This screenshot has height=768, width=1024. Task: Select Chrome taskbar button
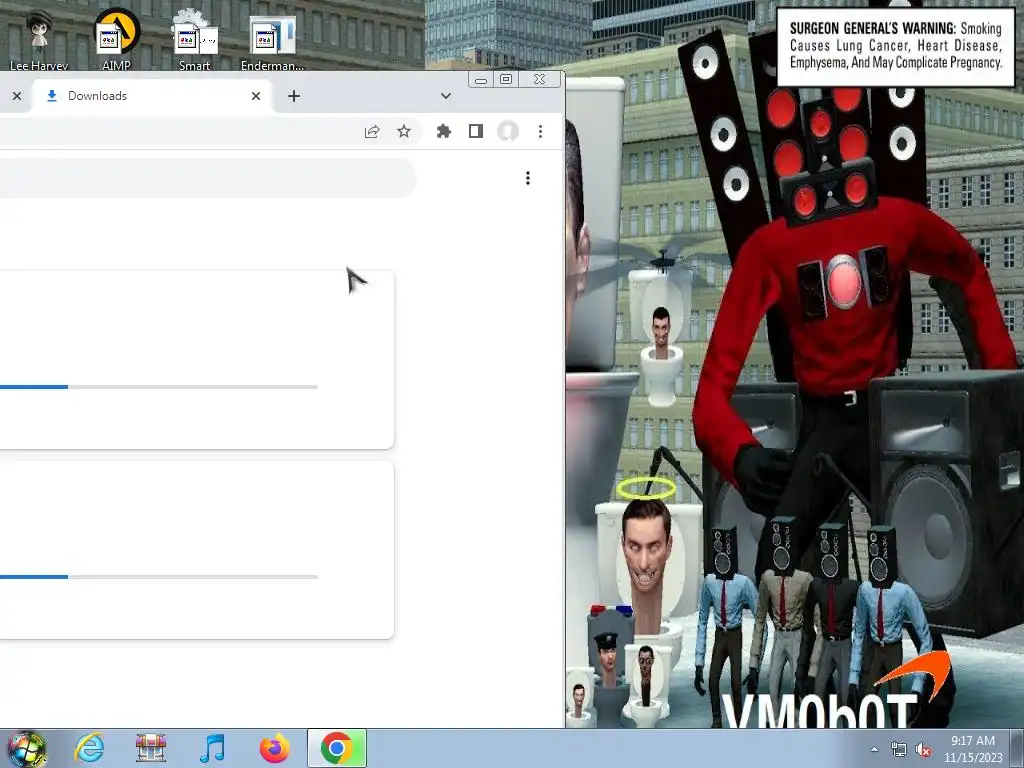[x=337, y=748]
